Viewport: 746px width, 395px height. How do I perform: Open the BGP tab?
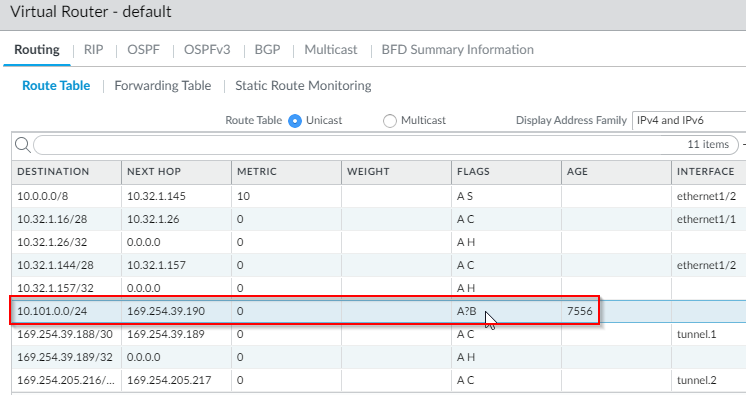(x=267, y=49)
